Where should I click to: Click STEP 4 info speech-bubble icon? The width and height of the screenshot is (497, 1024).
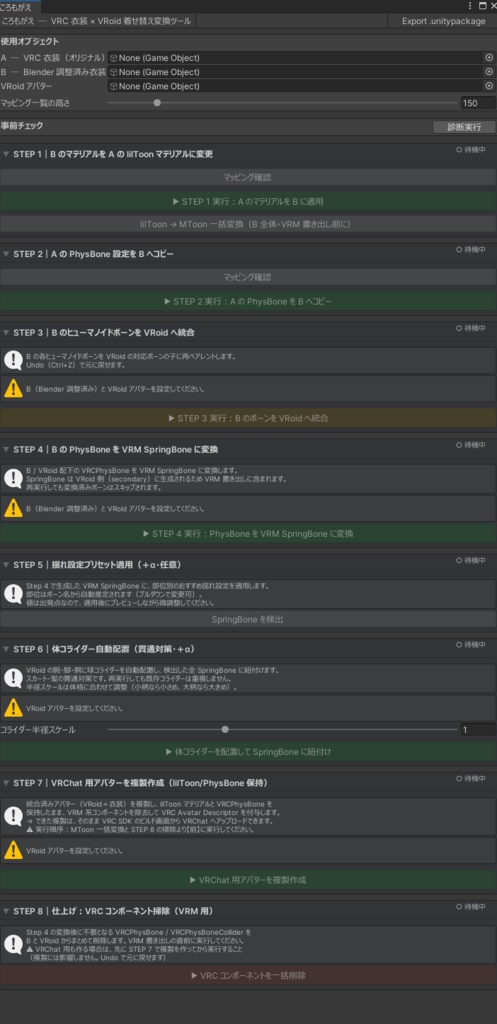(x=13, y=479)
